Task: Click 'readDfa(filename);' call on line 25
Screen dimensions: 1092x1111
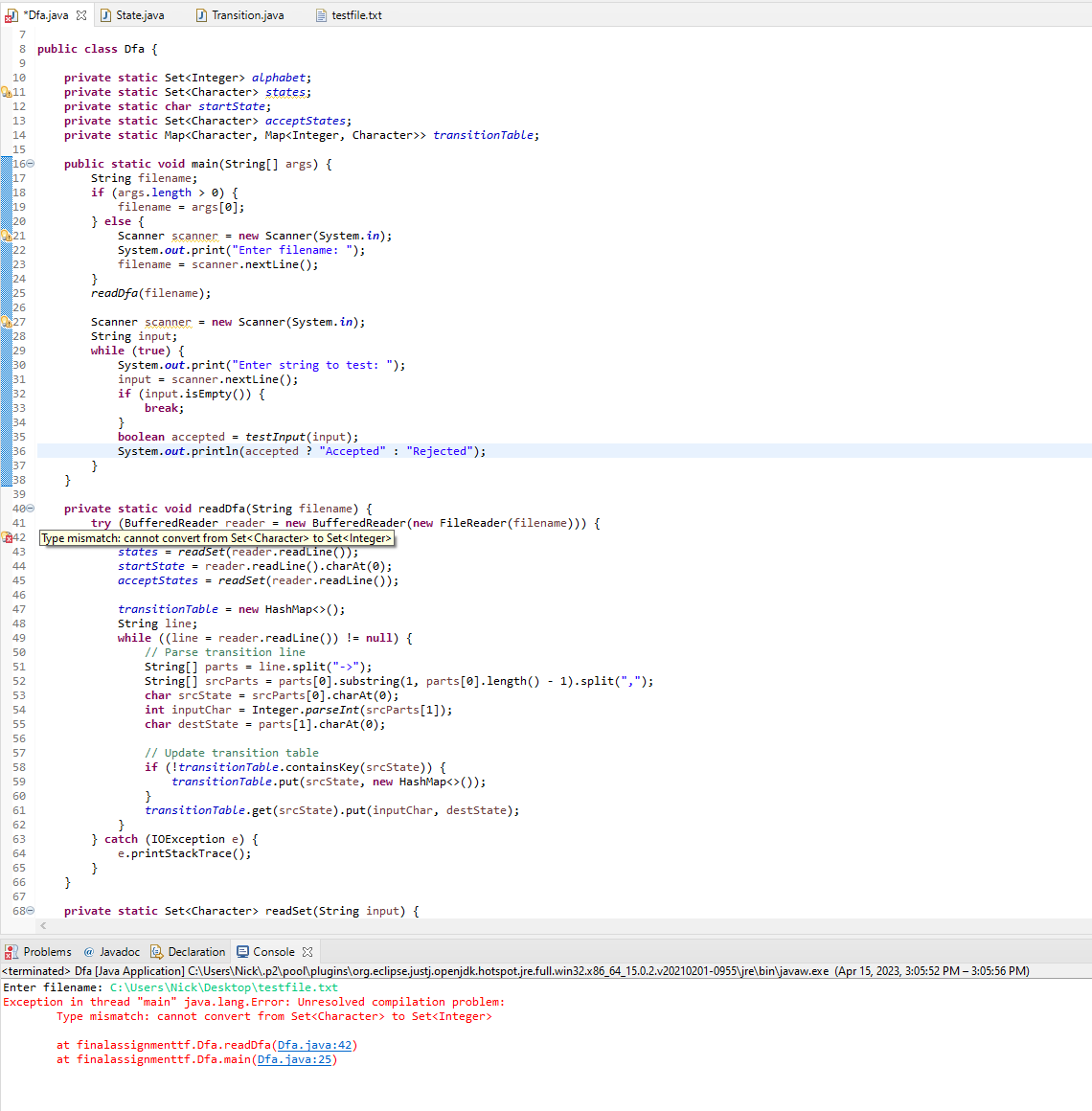Action: pyautogui.click(x=151, y=293)
